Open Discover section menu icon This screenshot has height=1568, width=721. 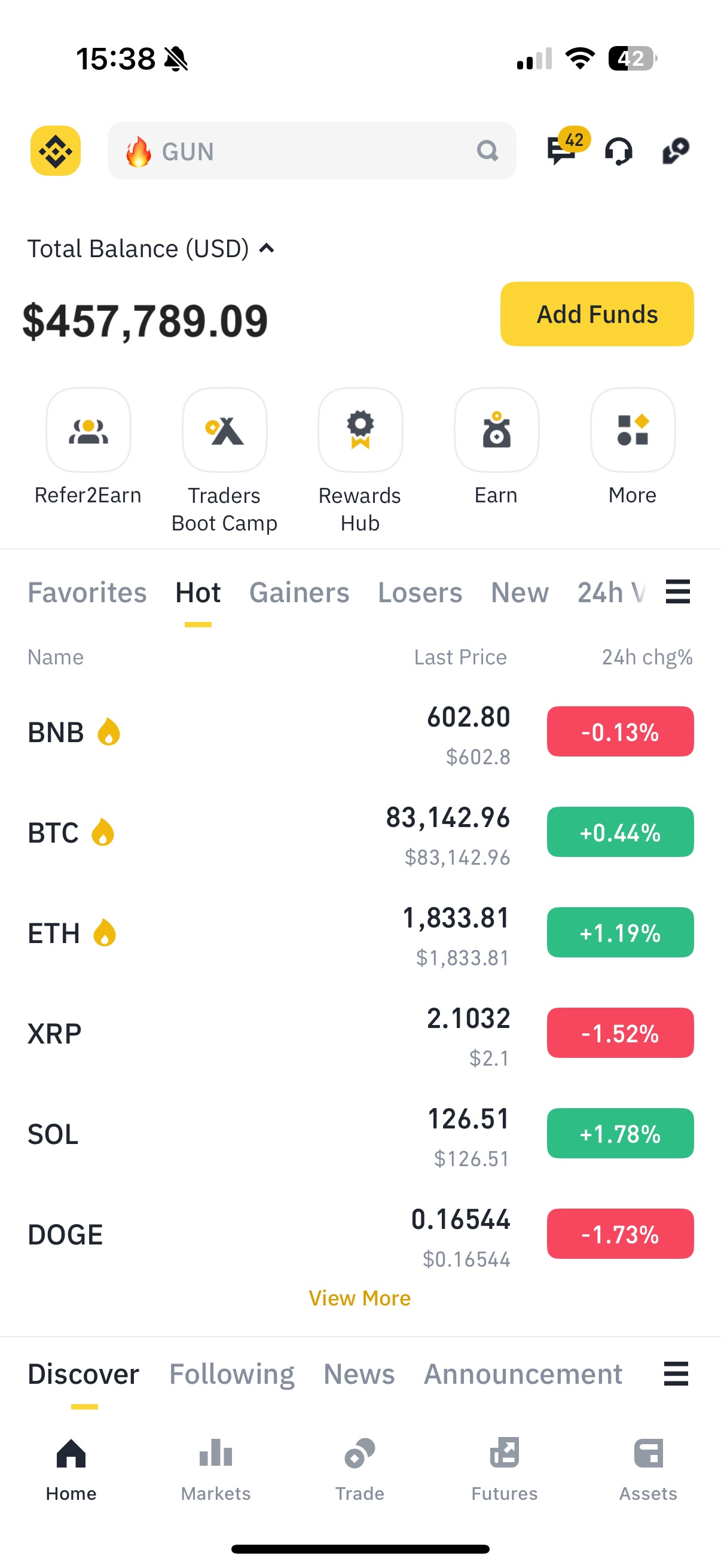676,1374
